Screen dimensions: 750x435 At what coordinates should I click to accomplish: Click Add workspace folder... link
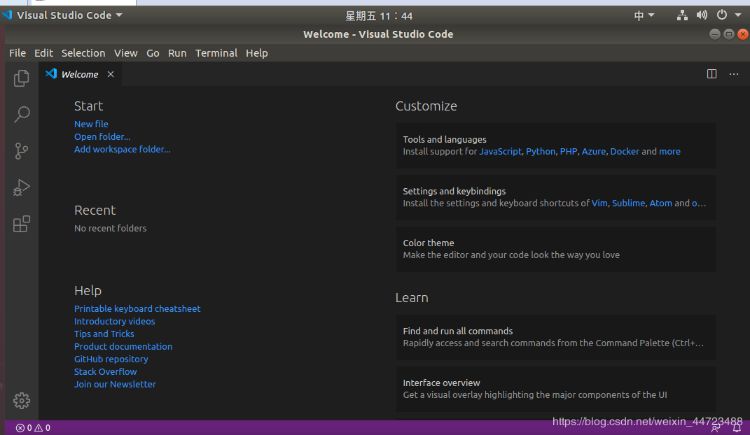click(122, 149)
